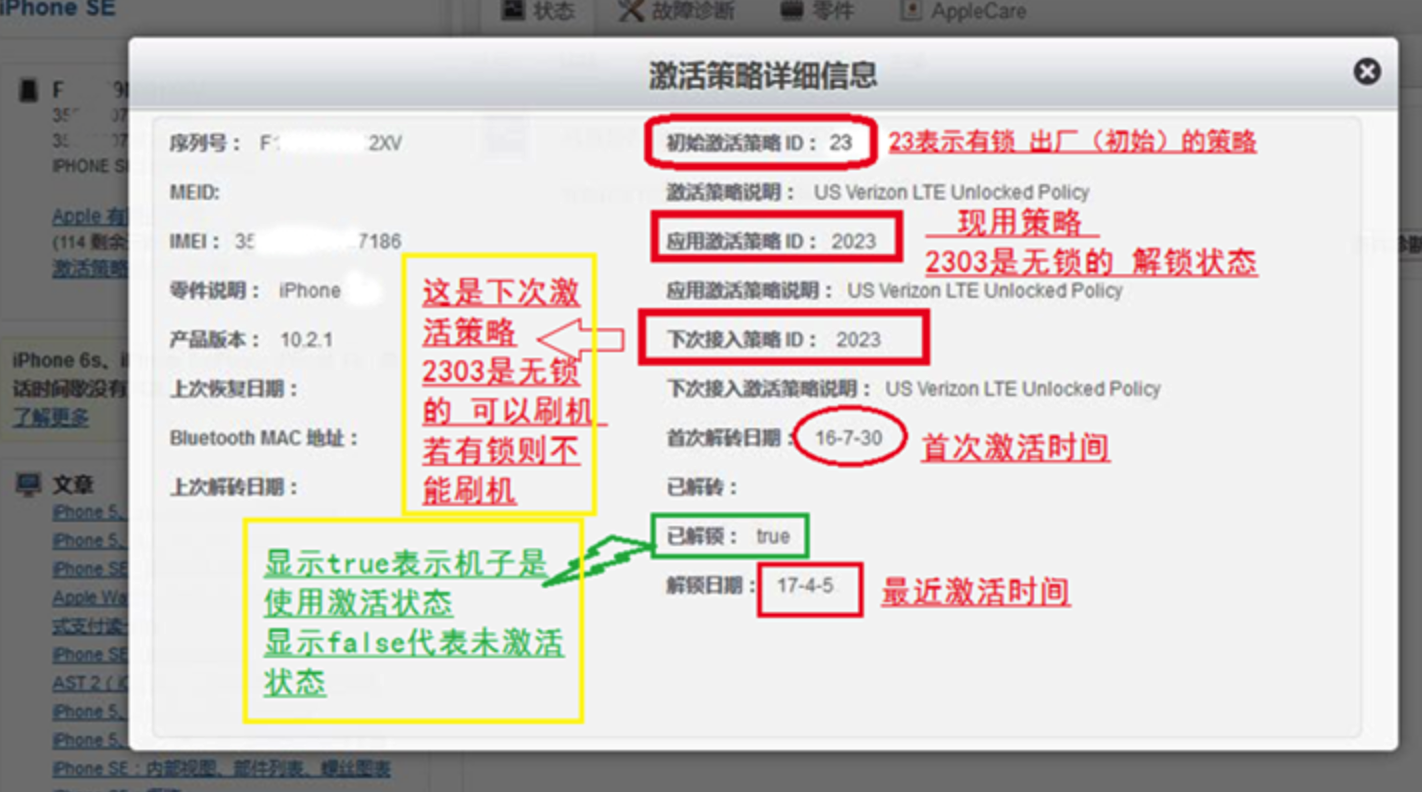Switch to the 状态 tab

point(540,11)
